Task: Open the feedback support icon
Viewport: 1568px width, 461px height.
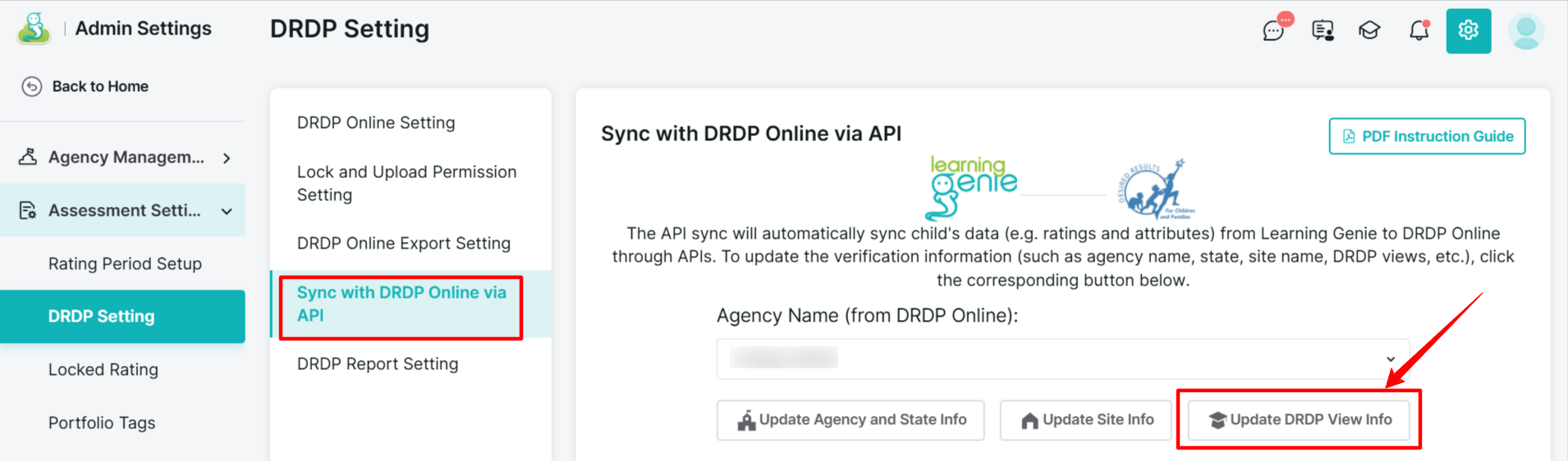Action: 1323,31
